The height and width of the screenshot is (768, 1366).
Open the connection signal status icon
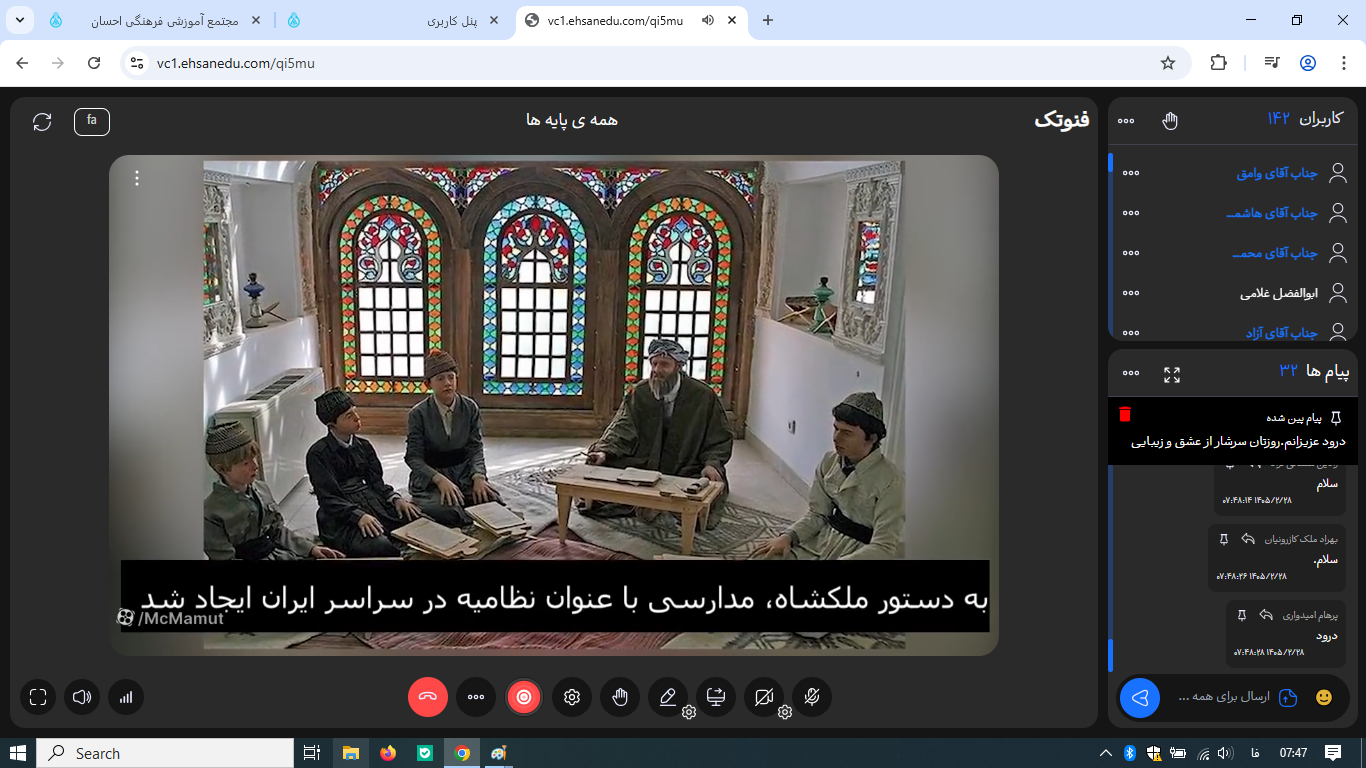(126, 697)
